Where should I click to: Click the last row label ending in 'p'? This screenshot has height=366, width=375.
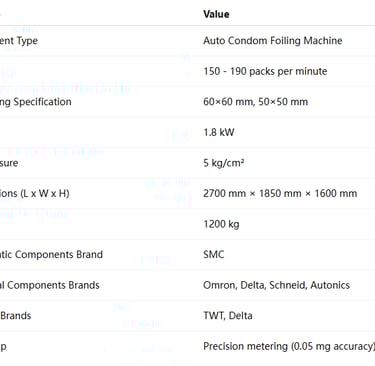tap(3, 347)
